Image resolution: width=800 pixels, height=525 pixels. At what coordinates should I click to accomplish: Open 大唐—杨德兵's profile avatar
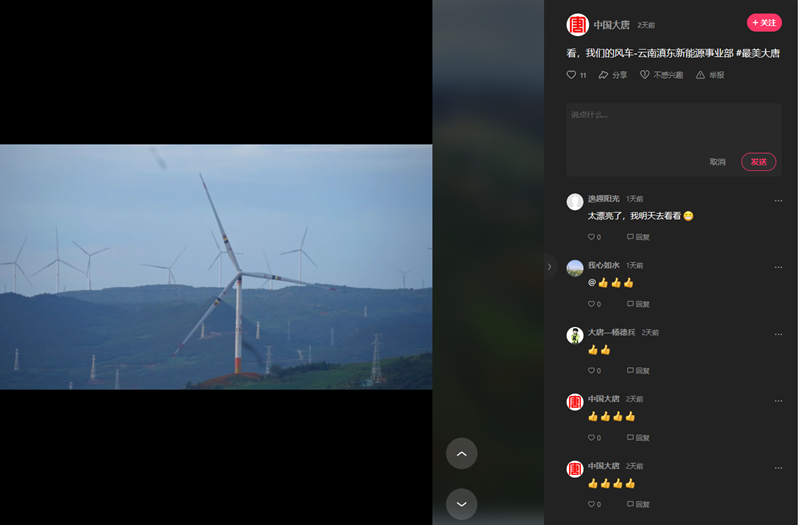575,335
